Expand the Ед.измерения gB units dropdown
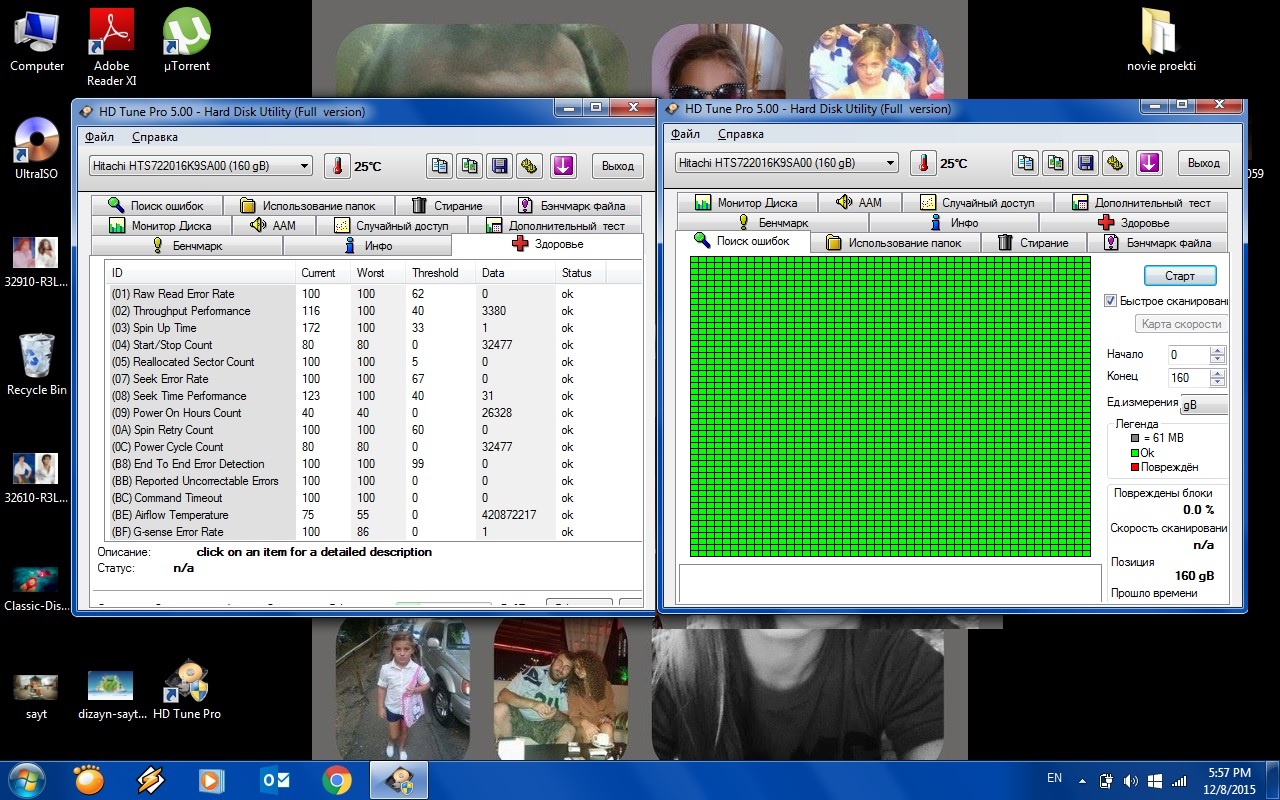This screenshot has height=800, width=1280. [1203, 405]
